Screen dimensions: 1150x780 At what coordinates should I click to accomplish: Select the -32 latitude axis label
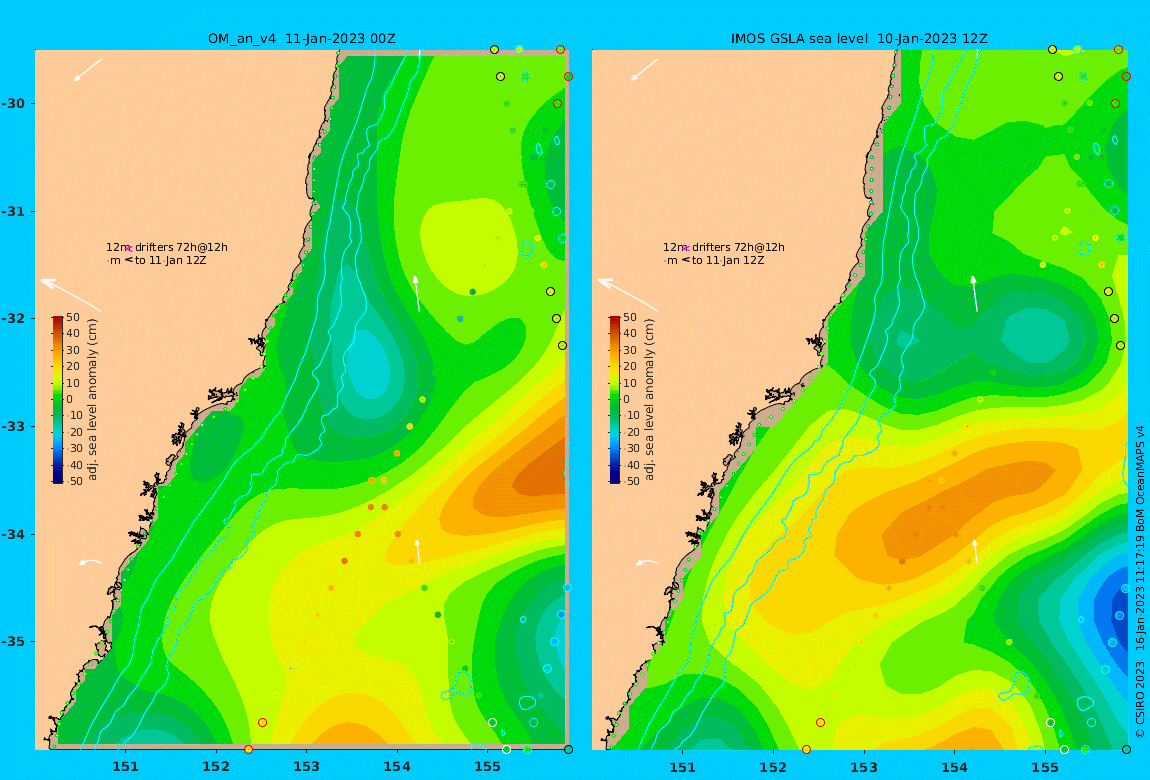pos(12,318)
